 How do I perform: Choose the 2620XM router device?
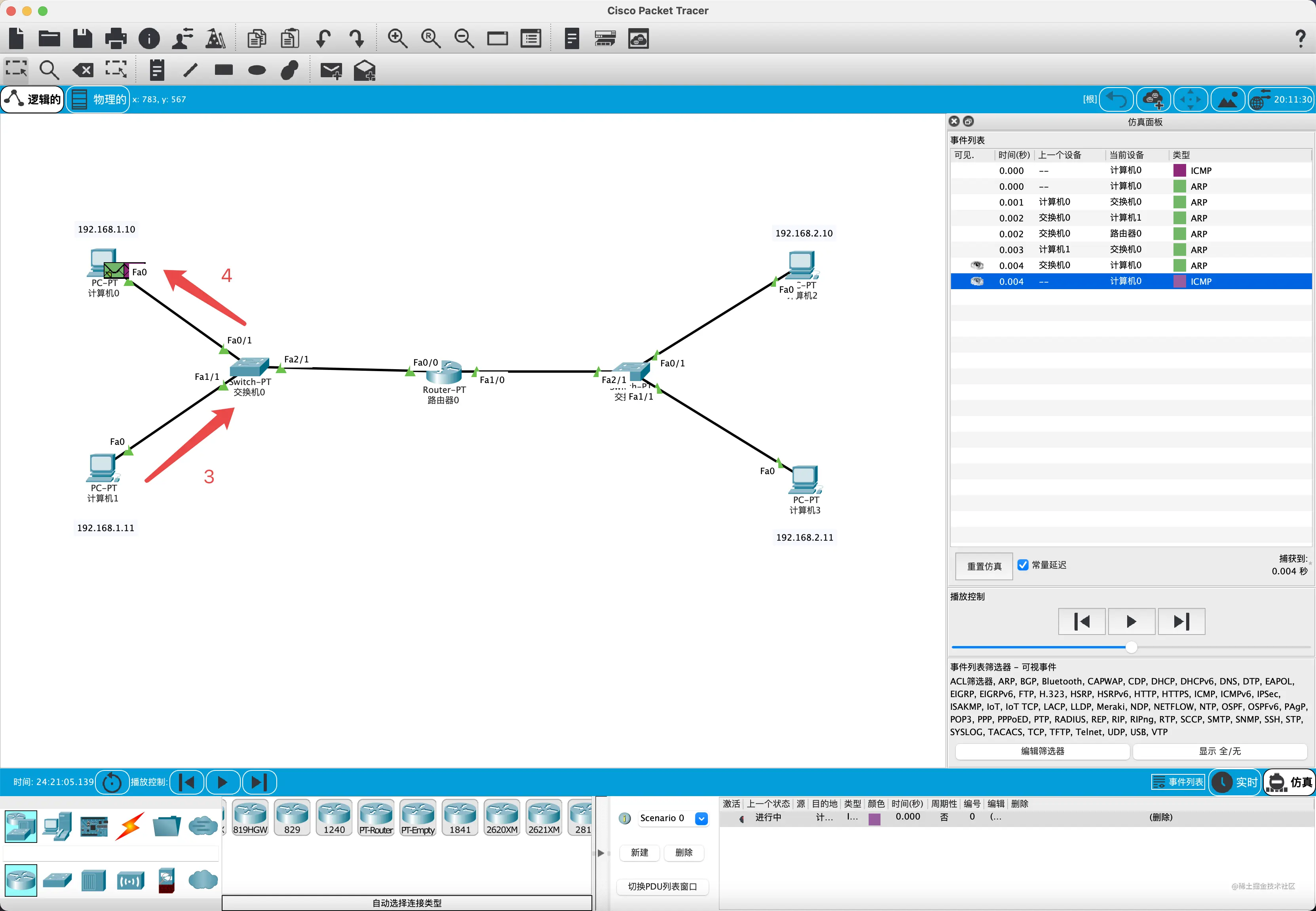tap(502, 818)
